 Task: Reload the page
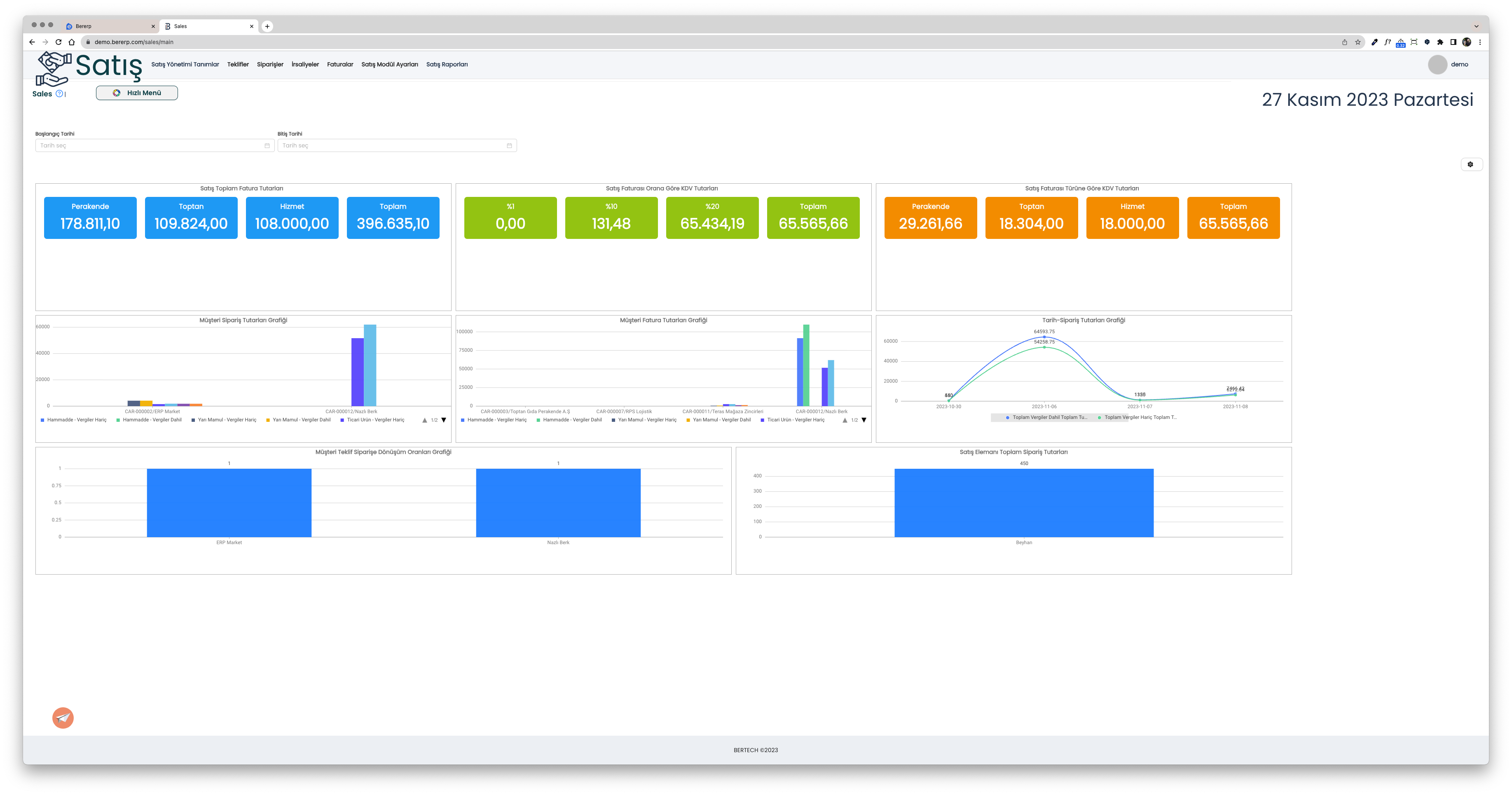[58, 42]
